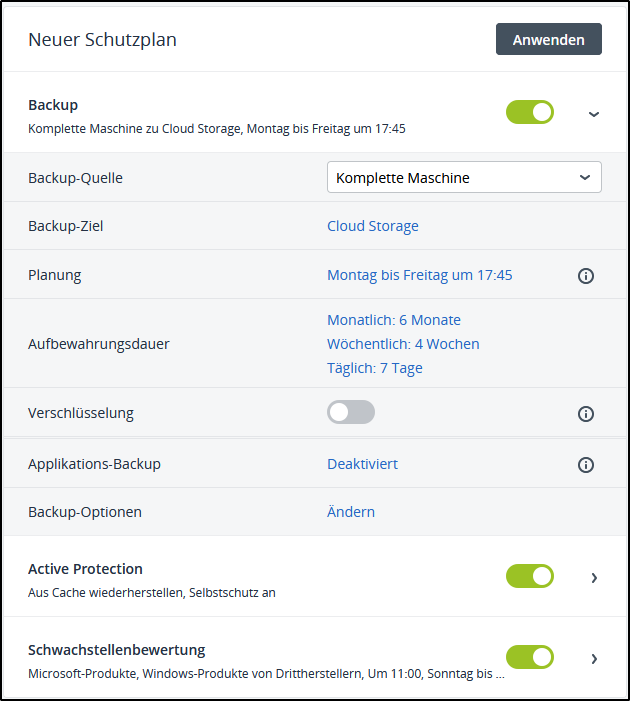Image resolution: width=630 pixels, height=701 pixels.
Task: Expand the Active Protection section arrow
Action: [x=594, y=577]
